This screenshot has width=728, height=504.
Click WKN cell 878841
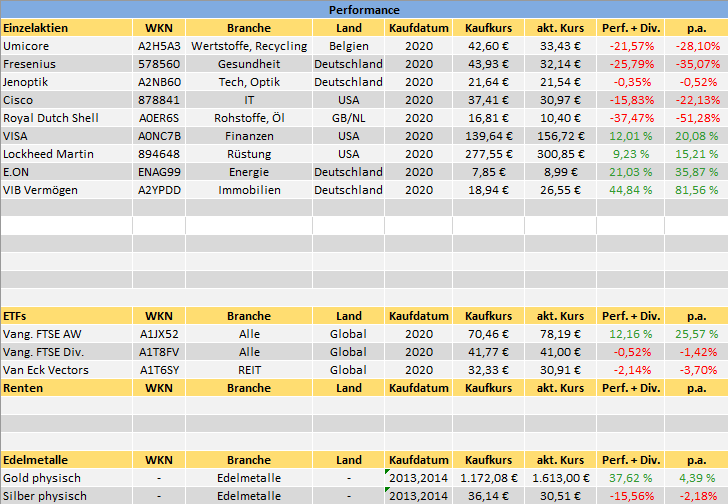tap(159, 100)
